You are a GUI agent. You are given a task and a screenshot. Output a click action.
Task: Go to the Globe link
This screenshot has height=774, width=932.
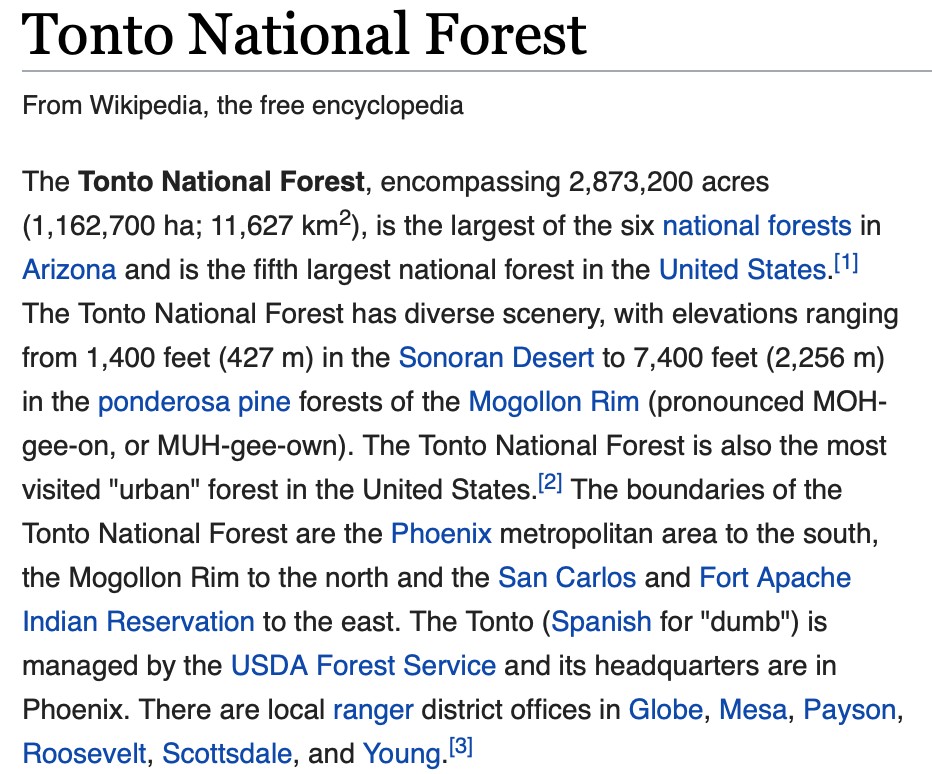click(x=665, y=710)
